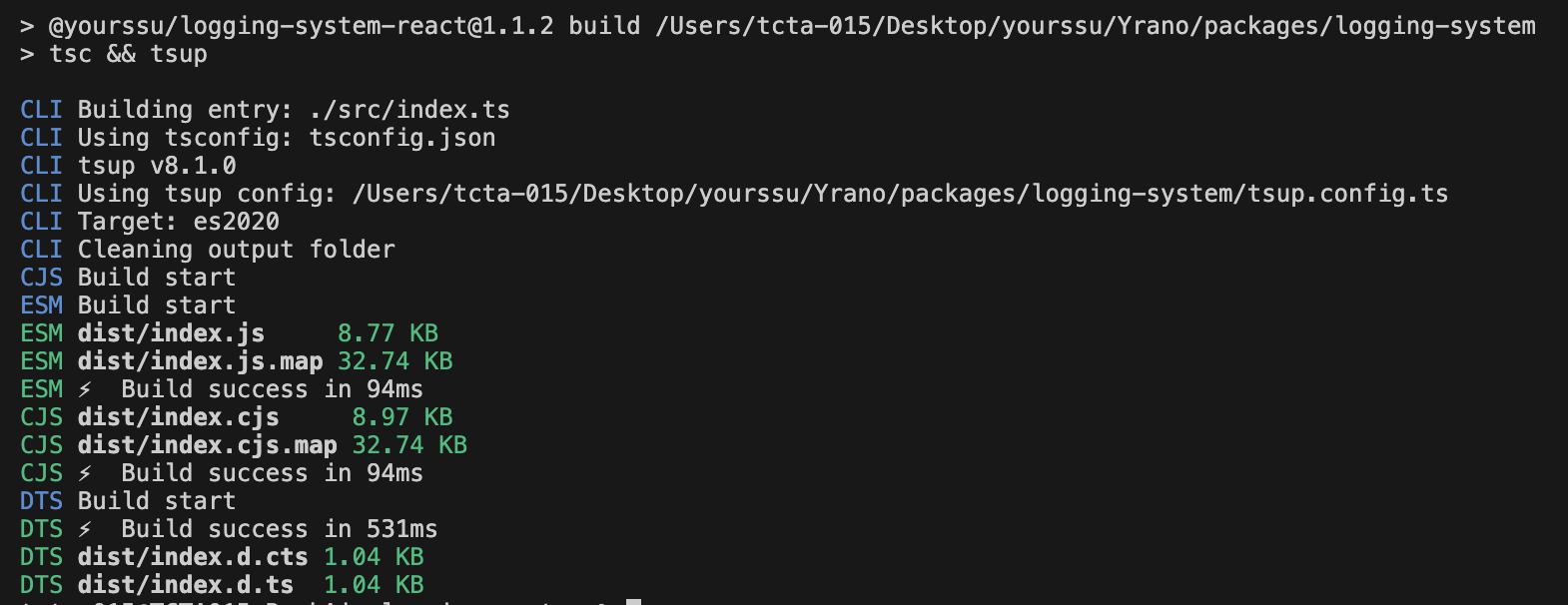The height and width of the screenshot is (605, 1568).
Task: Click the terminal cursor block at the prompt
Action: point(633,601)
